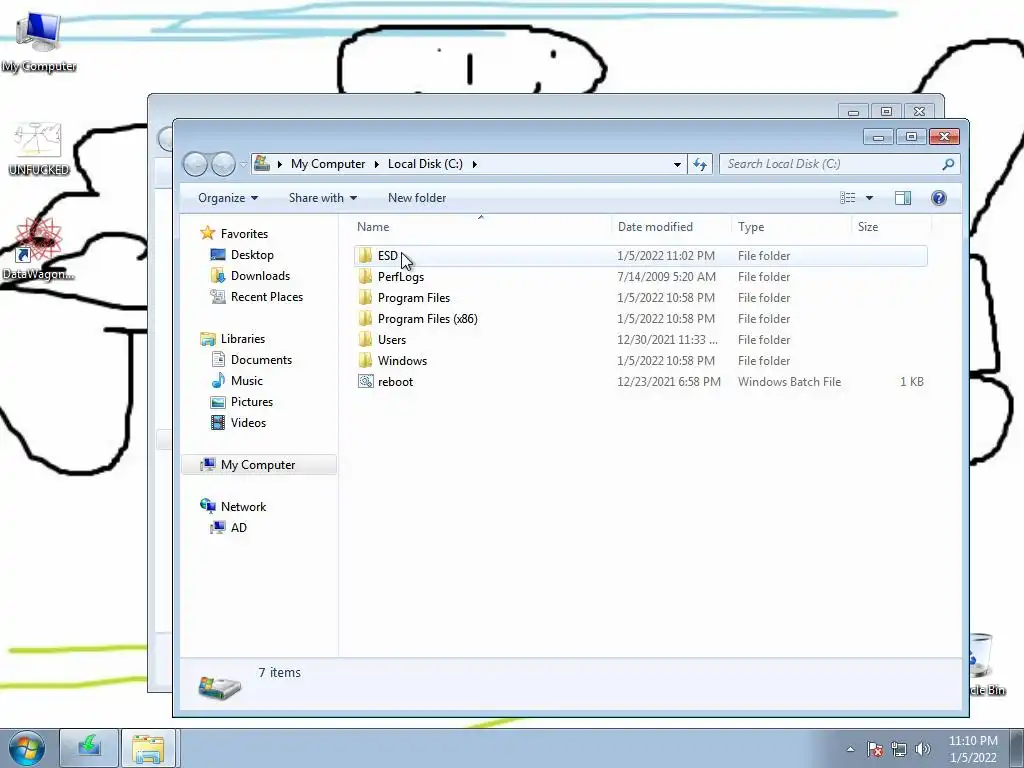Screen dimensions: 1024x768
Task: Click the Forward navigation arrow
Action: [223, 164]
